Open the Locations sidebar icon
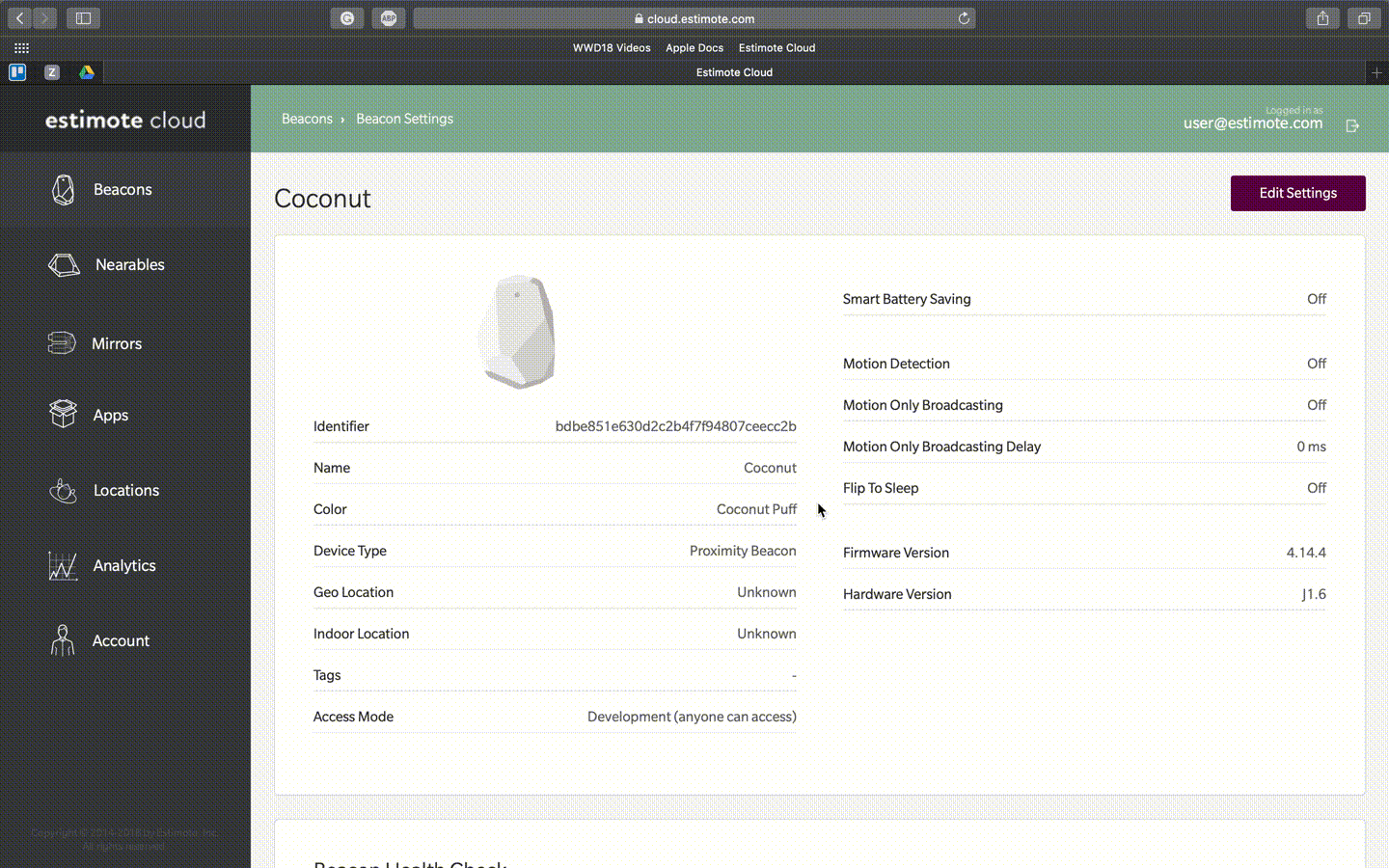Image resolution: width=1389 pixels, height=868 pixels. point(63,491)
